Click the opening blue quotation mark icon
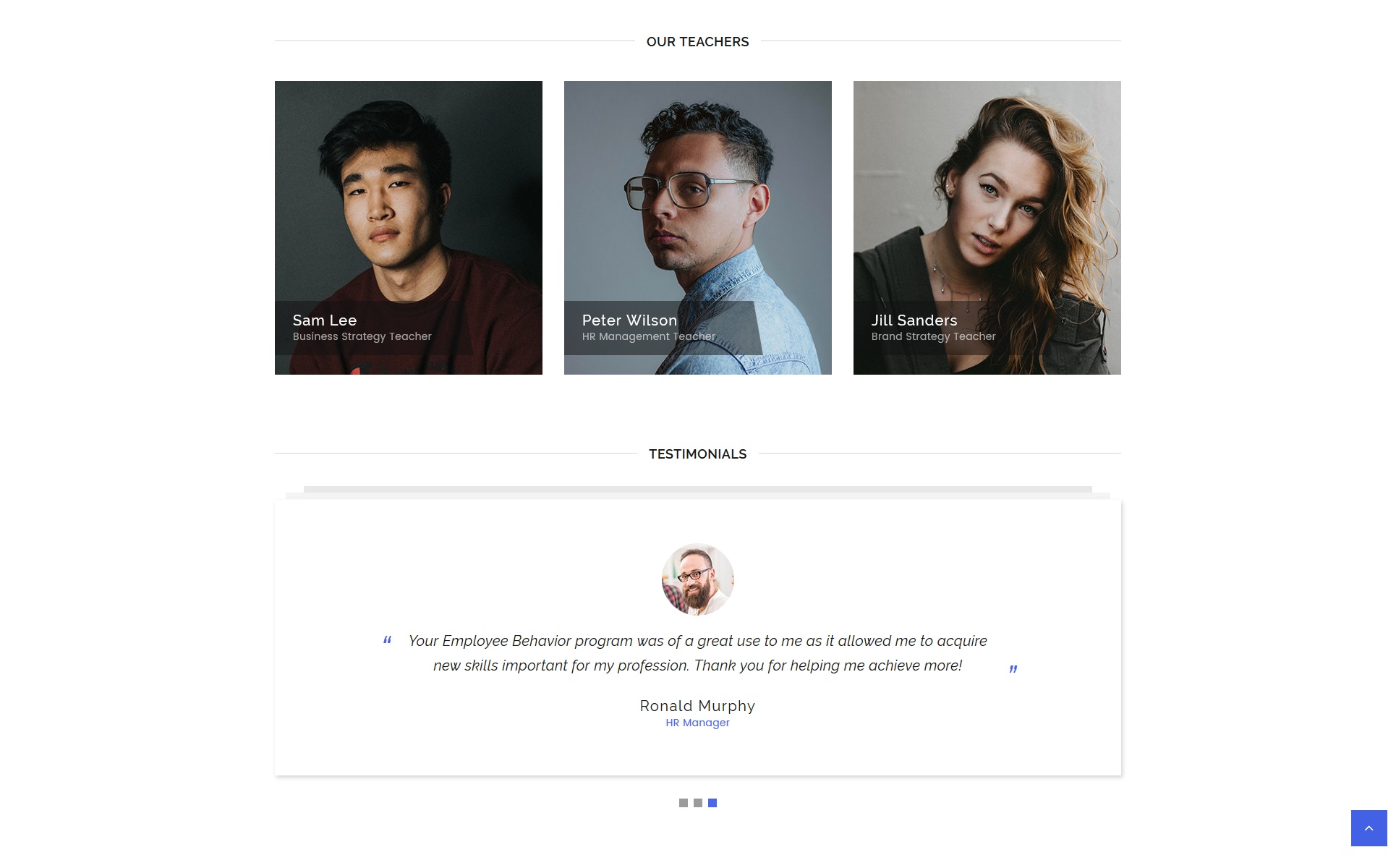 388,639
